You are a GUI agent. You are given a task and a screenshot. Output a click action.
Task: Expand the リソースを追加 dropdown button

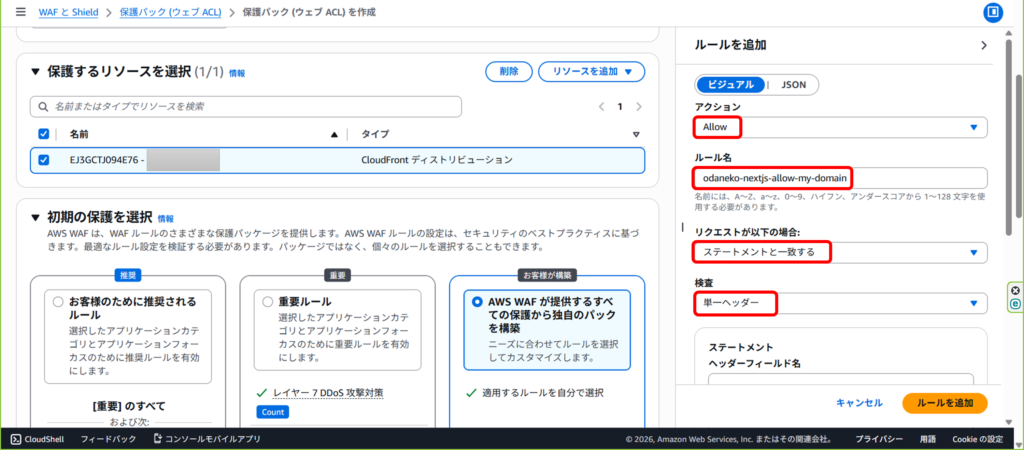[x=591, y=72]
